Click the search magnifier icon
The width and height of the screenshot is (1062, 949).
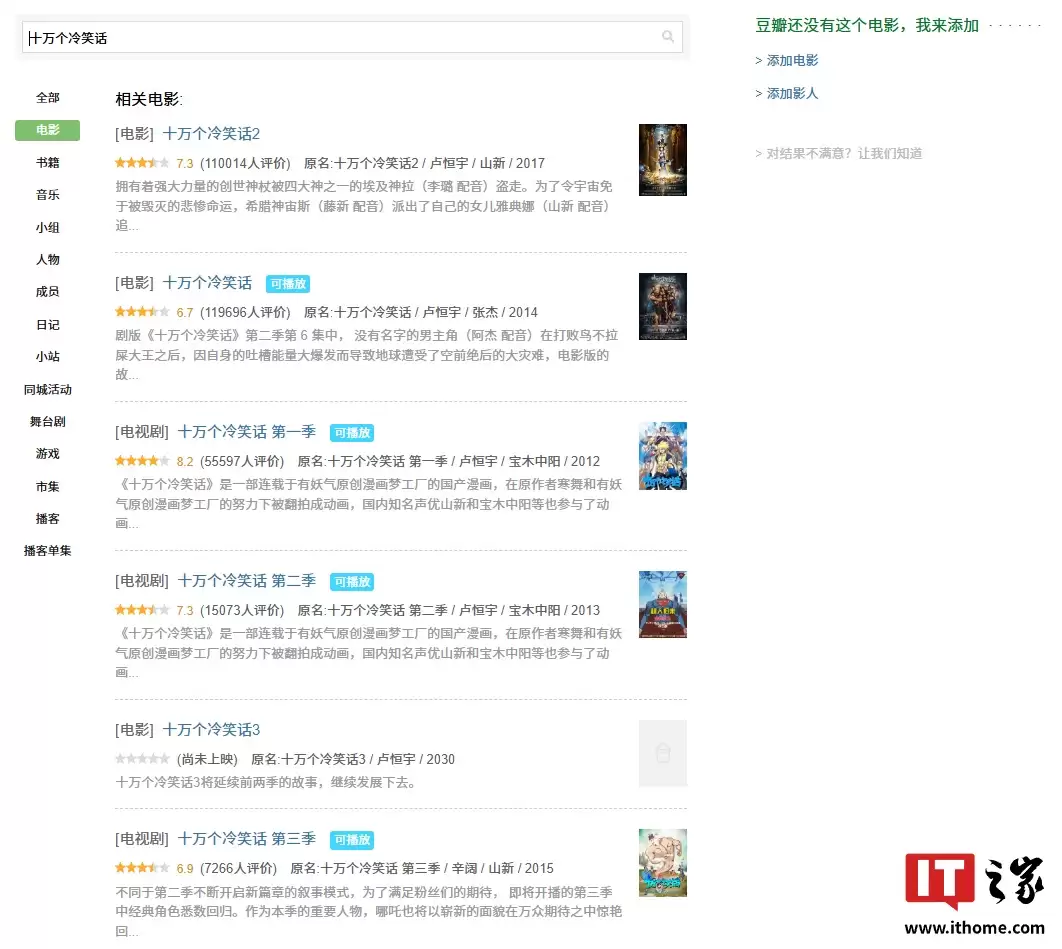(x=668, y=36)
